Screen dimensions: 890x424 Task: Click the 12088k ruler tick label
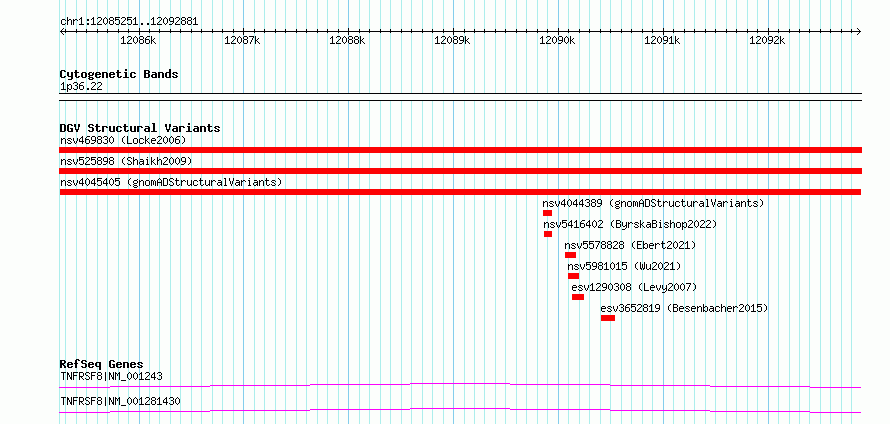coord(347,40)
